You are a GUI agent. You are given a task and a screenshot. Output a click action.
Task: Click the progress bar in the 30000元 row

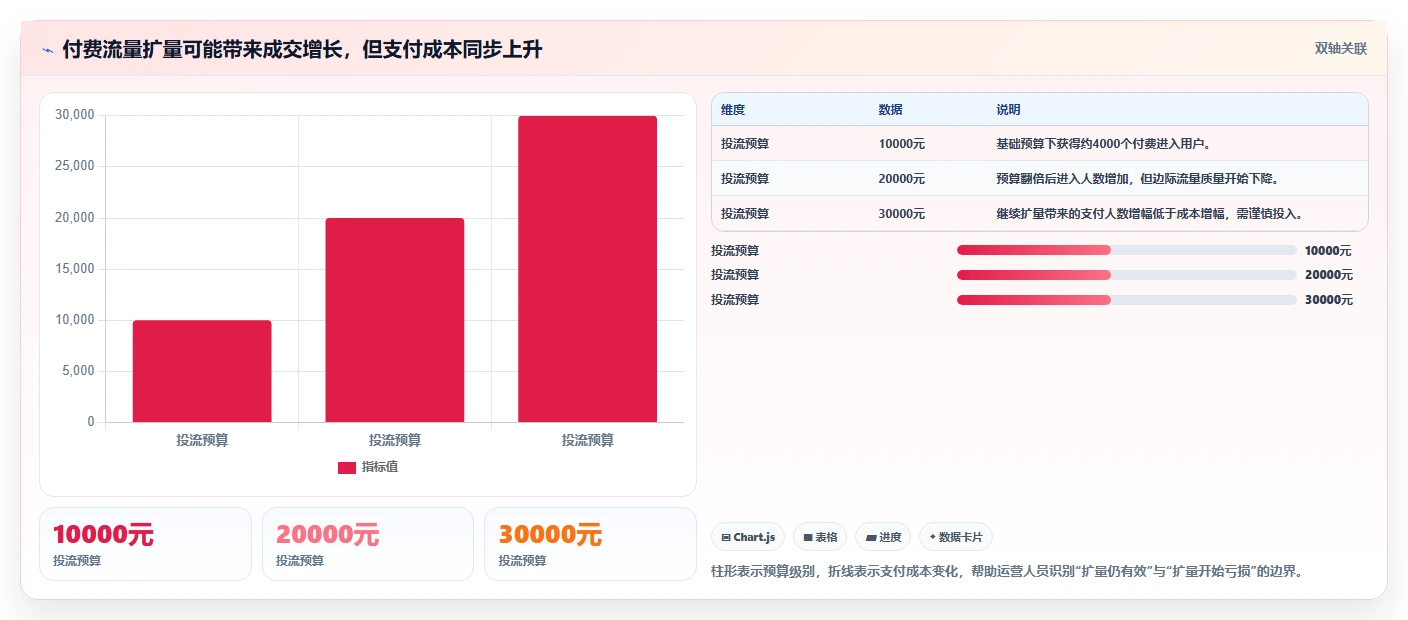pyautogui.click(x=1126, y=300)
